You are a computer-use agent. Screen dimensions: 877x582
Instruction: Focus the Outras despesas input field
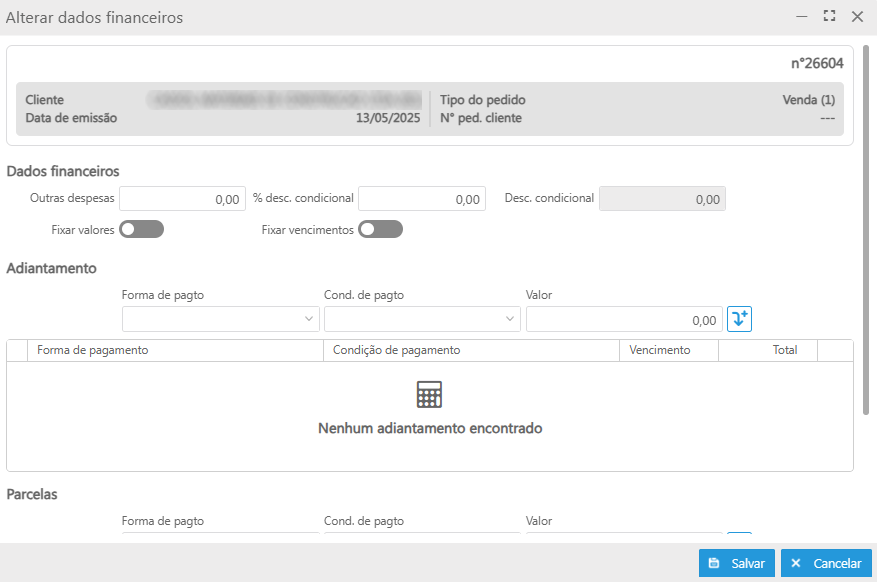pos(182,199)
